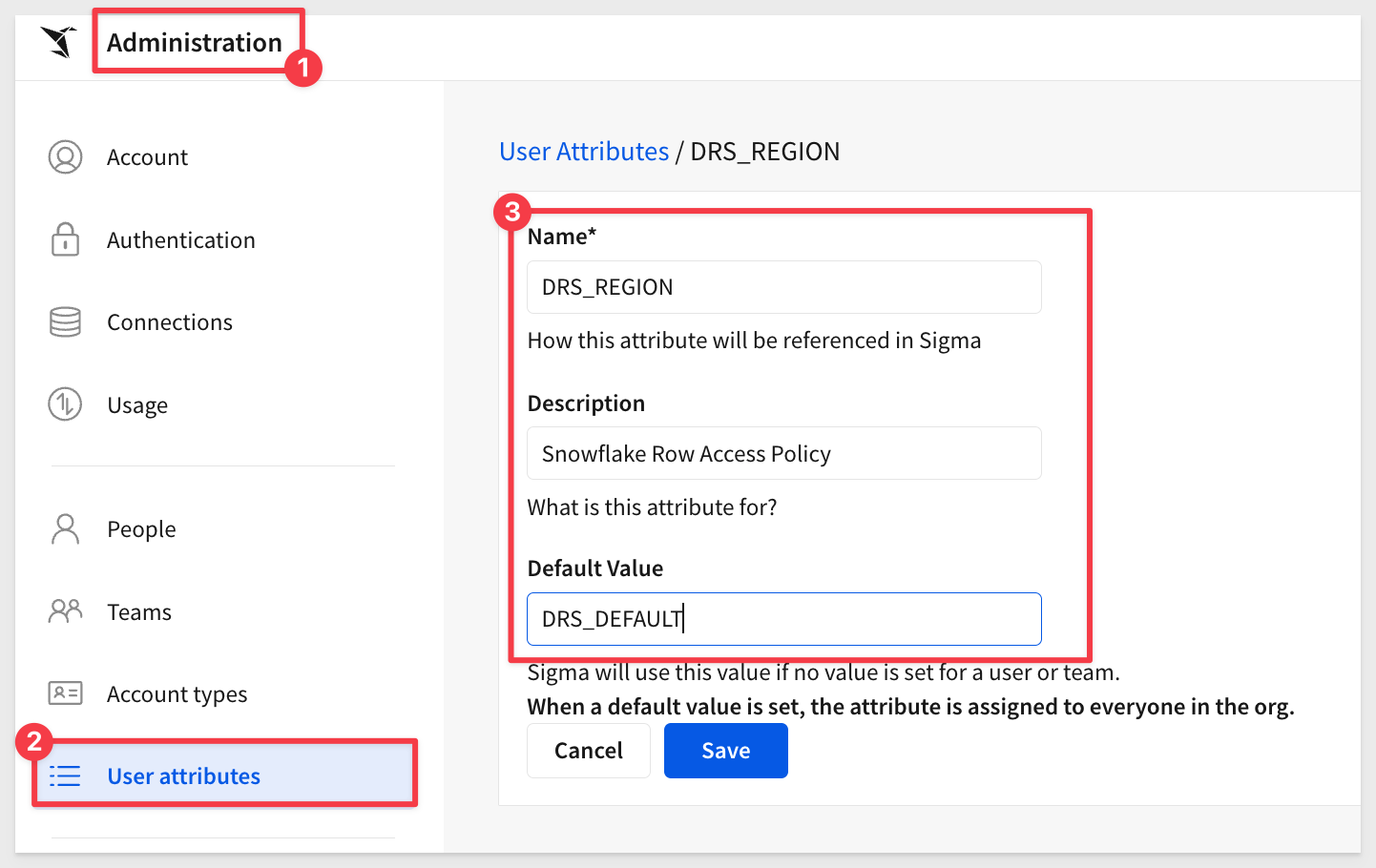Go to the Authentication section

point(181,240)
